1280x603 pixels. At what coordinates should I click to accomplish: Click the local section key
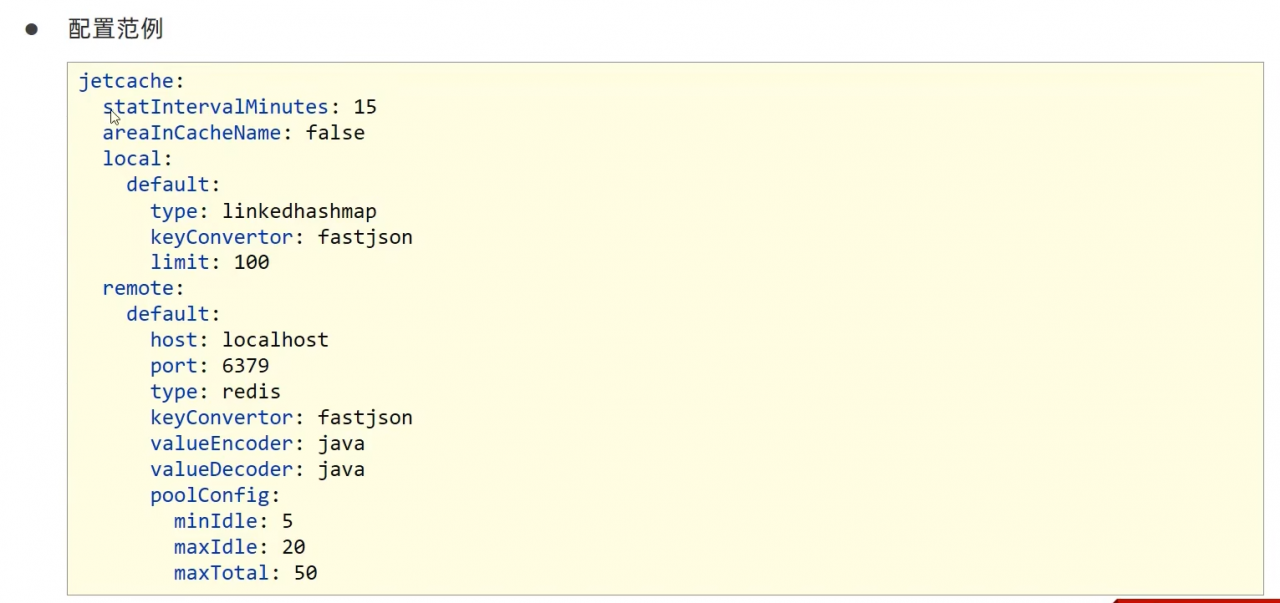click(x=132, y=159)
